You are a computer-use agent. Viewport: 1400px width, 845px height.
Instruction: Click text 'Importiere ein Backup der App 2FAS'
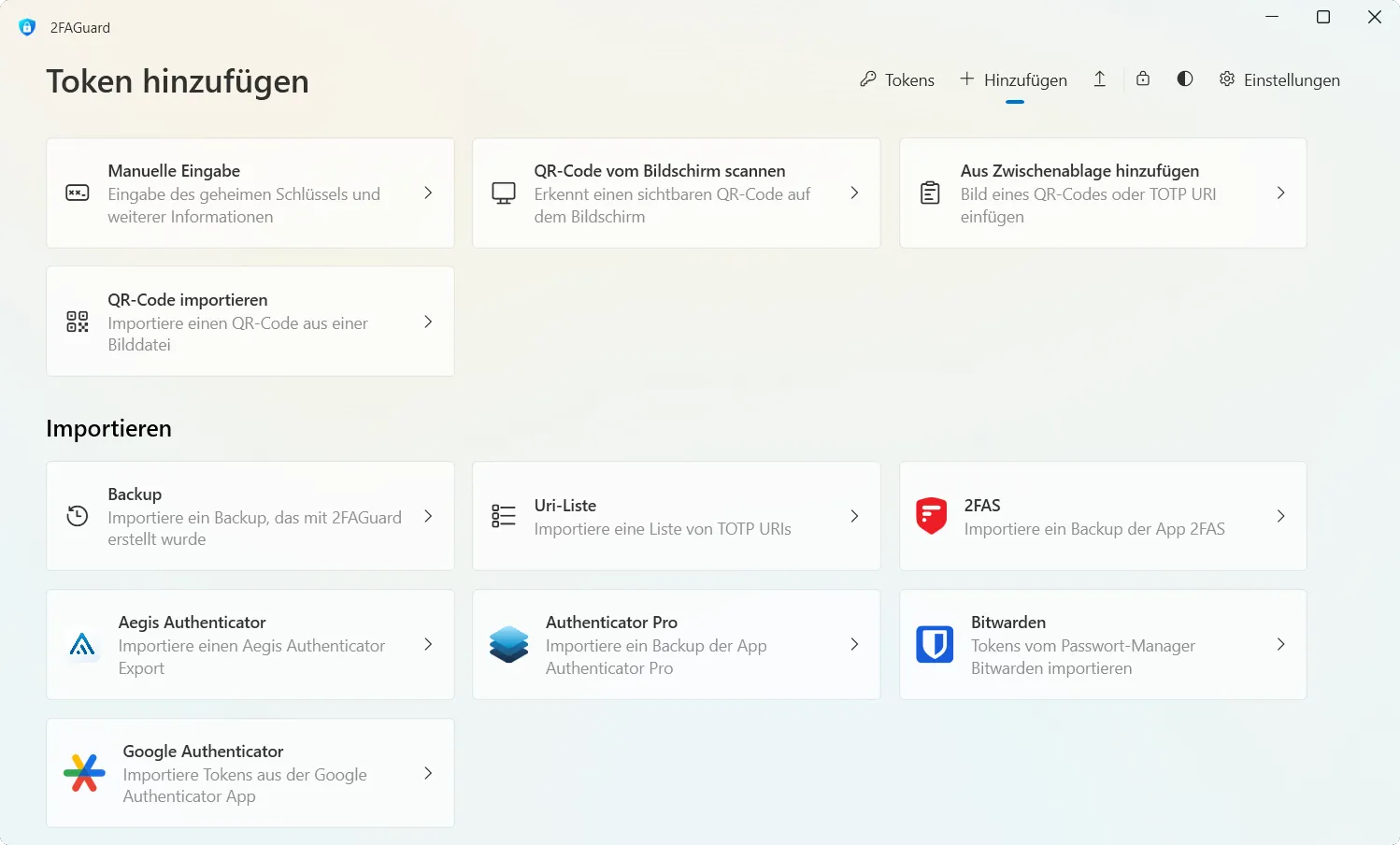tap(1094, 529)
